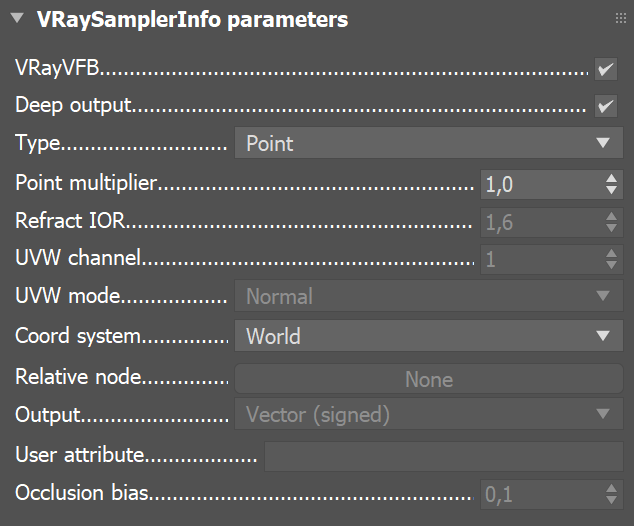Increase Occlusion bias with up arrow
Screen dimensions: 634x526
click(611, 488)
